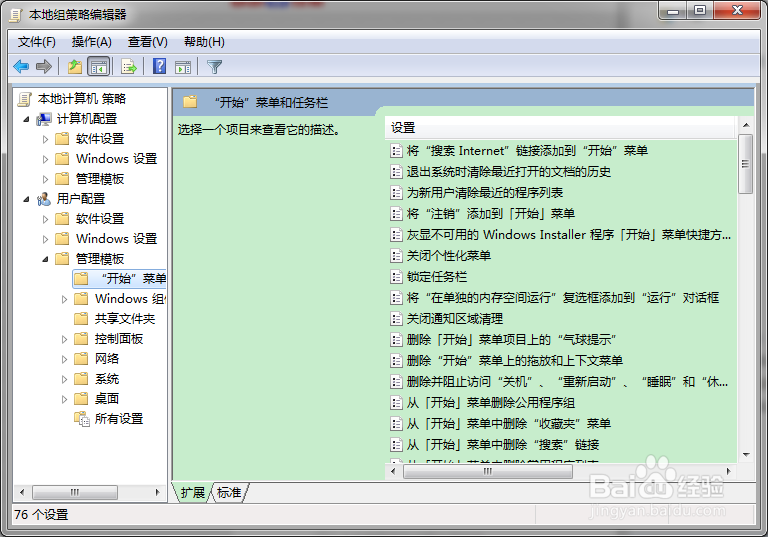Click vertical scrollbar thumb in settings list
Viewport: 768px width, 537px height.
pyautogui.click(x=745, y=164)
